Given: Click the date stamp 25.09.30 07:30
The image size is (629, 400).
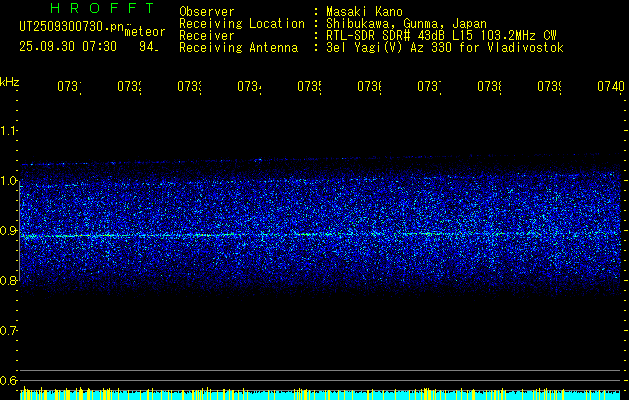Looking at the screenshot, I should pyautogui.click(x=68, y=47).
